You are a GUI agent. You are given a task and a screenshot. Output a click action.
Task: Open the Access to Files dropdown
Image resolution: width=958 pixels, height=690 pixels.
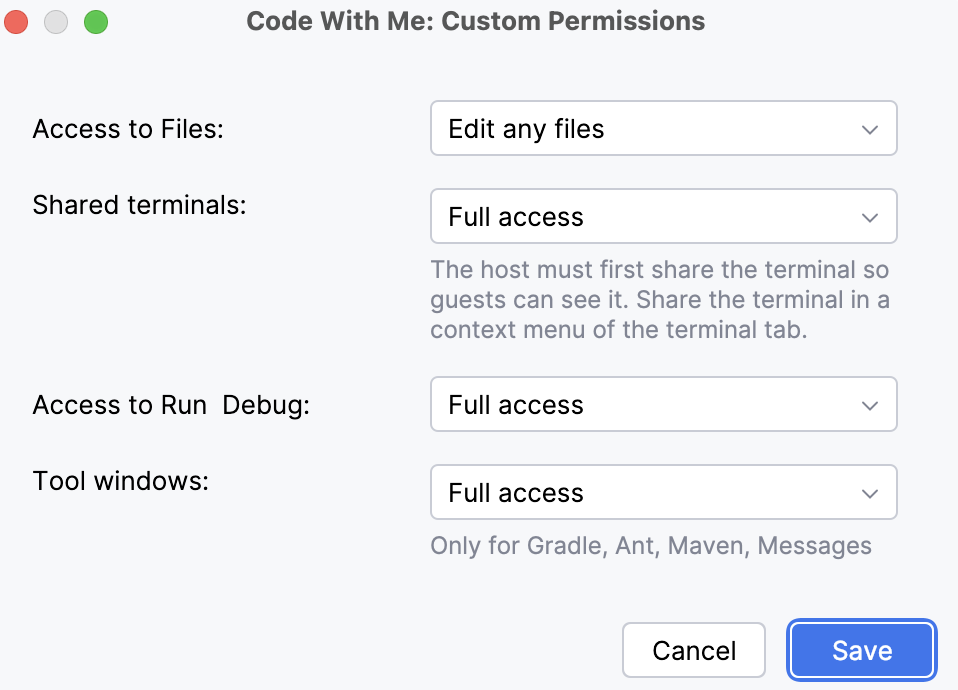point(663,128)
